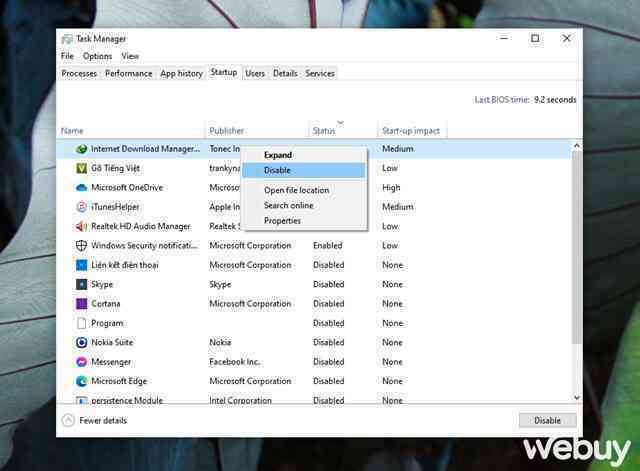Choose Properties in the context menu
640x471 pixels.
pos(304,221)
